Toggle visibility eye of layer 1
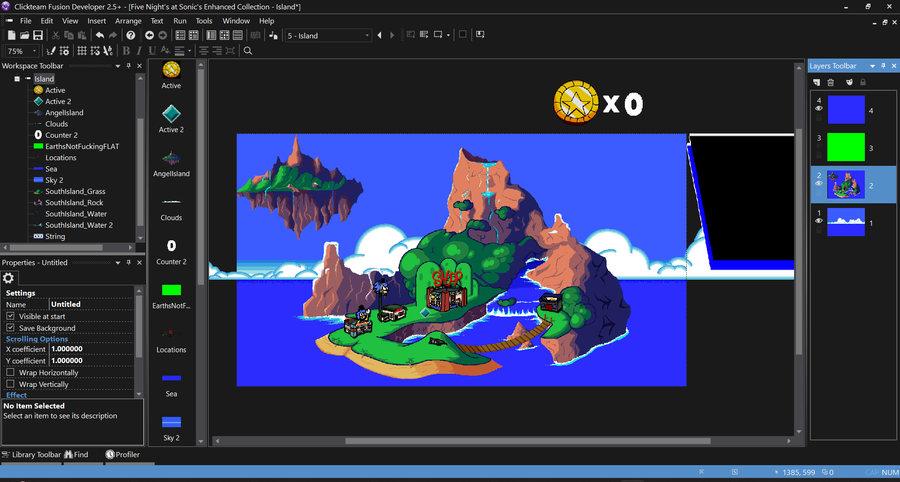 click(x=819, y=220)
